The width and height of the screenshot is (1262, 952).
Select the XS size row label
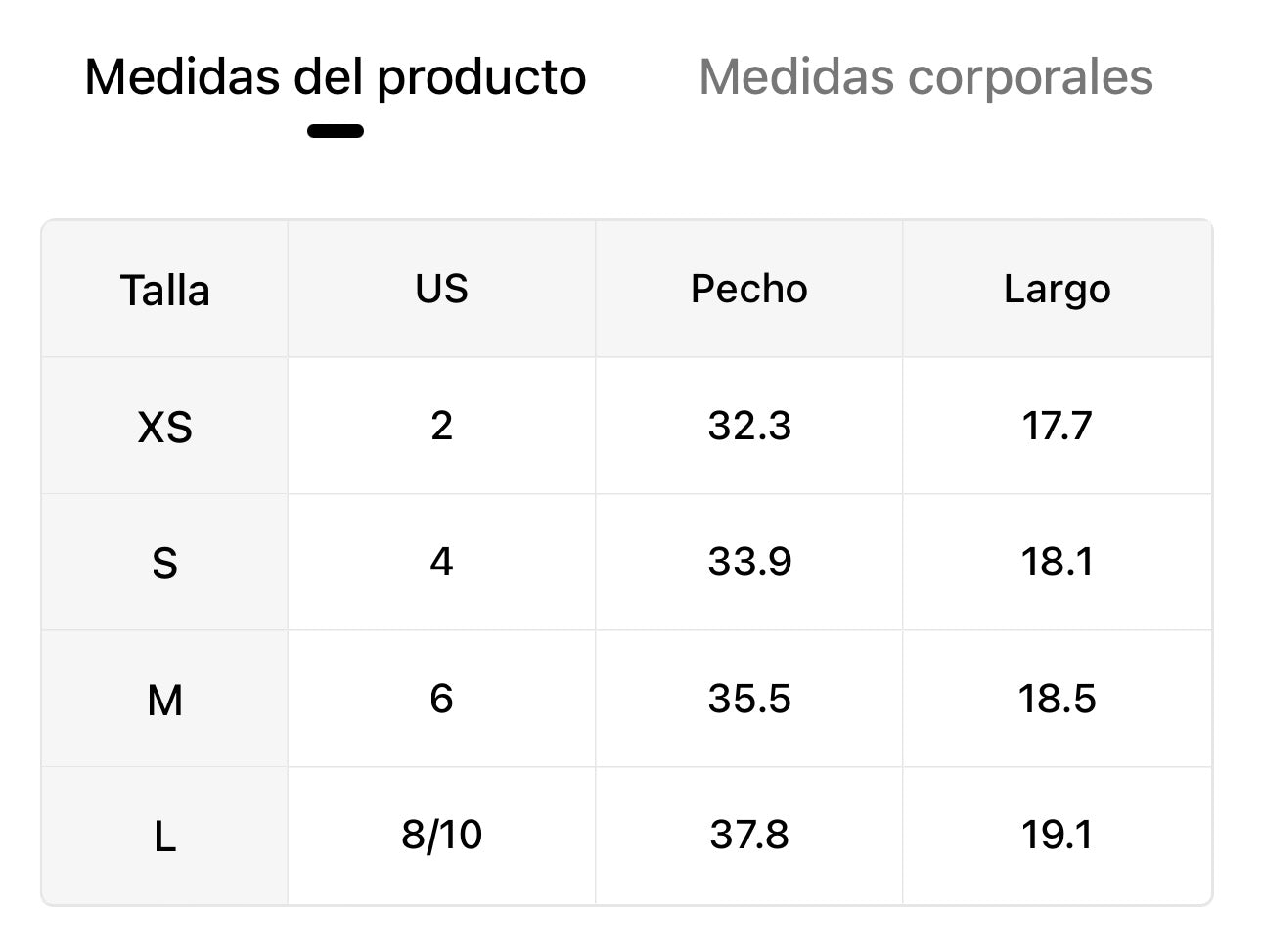click(164, 427)
